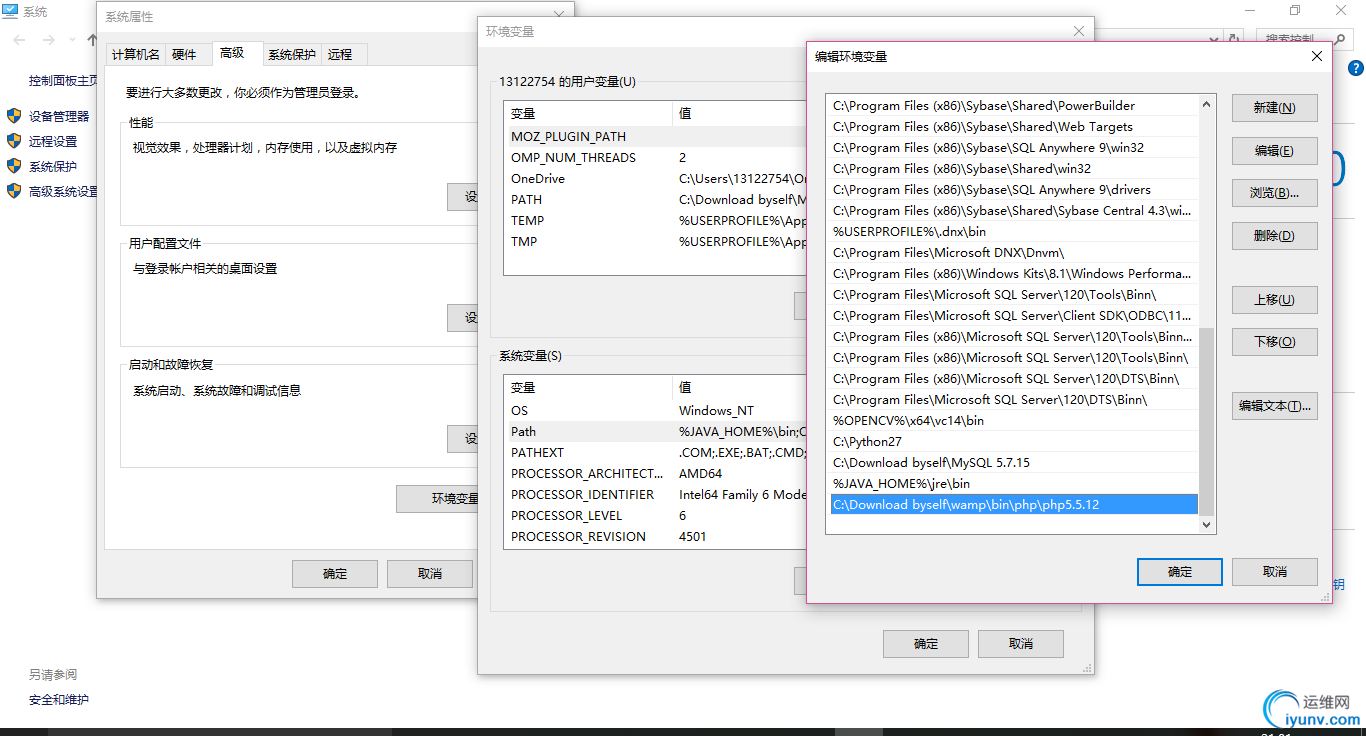
Task: Cancel the 编辑环境变量 dialog
Action: tap(1274, 572)
